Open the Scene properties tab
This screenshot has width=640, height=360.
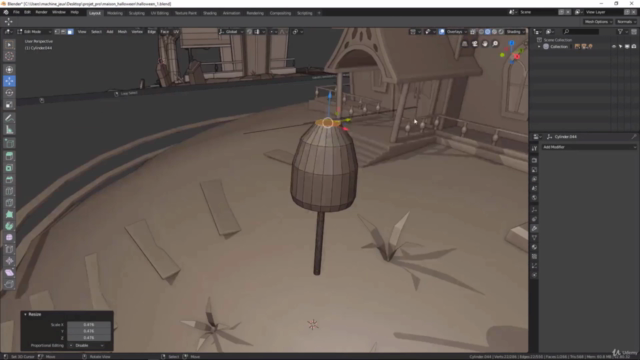click(x=534, y=189)
